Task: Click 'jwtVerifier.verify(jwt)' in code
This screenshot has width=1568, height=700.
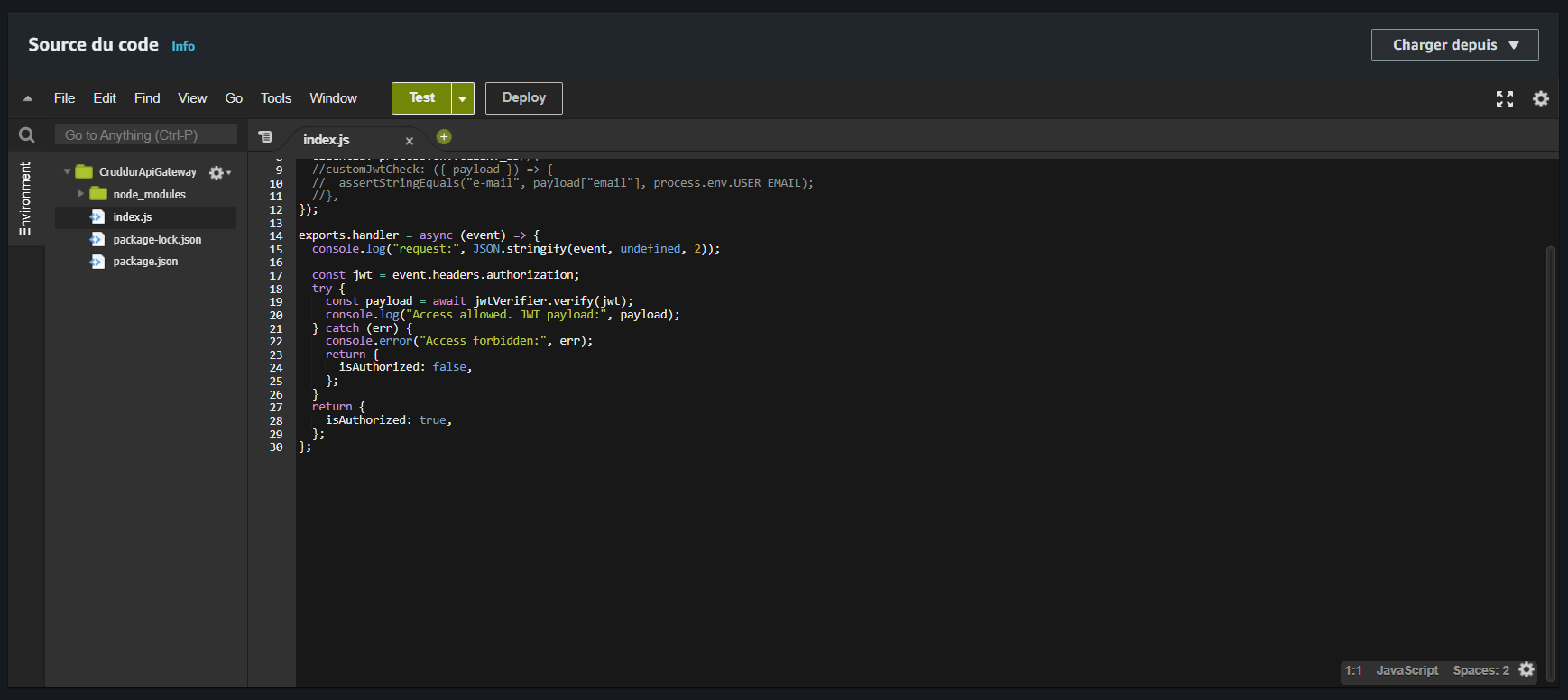Action: [549, 301]
